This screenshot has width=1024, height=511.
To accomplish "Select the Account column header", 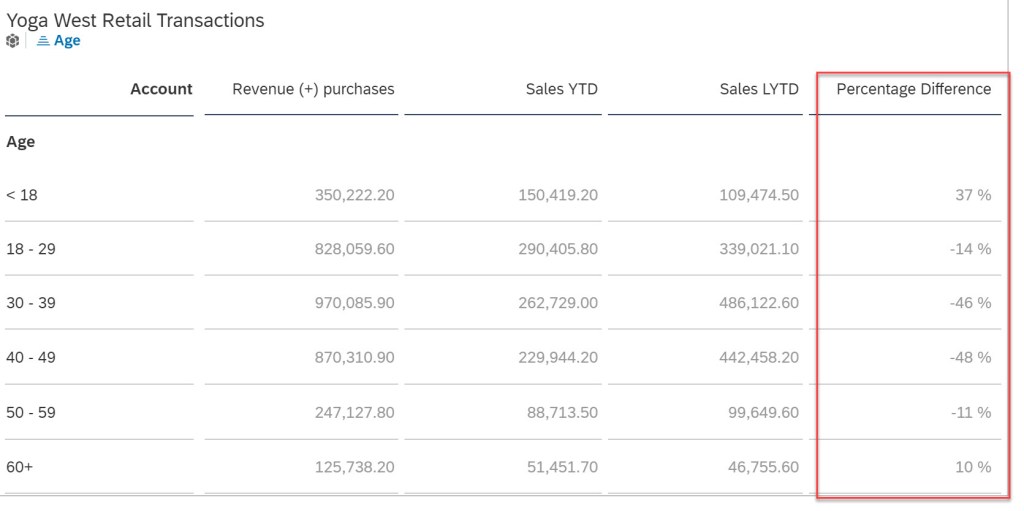I will [161, 89].
